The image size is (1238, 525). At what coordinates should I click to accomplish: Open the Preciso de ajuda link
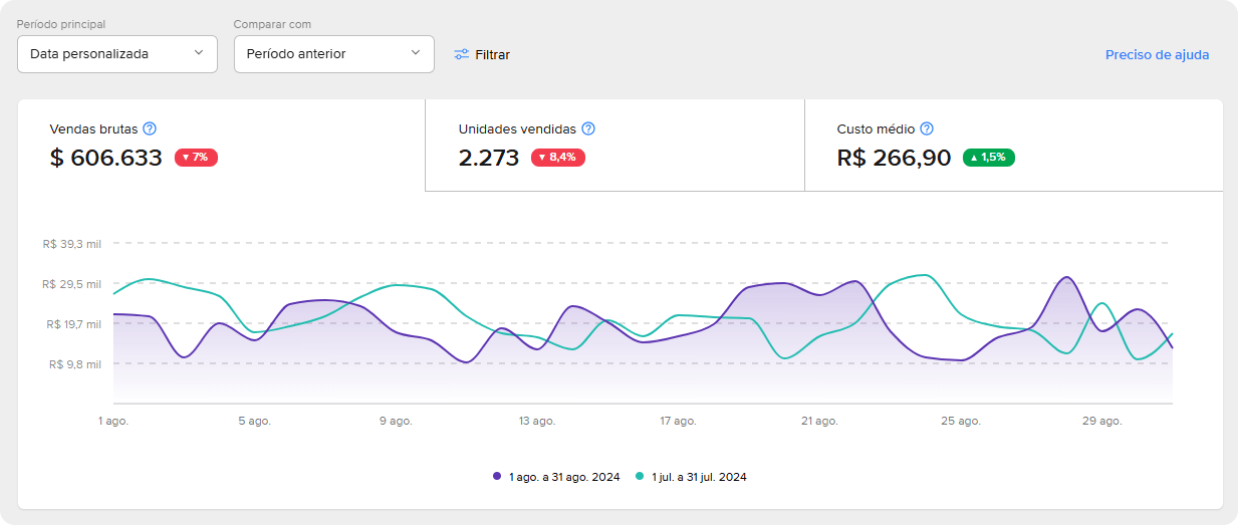click(x=1157, y=55)
